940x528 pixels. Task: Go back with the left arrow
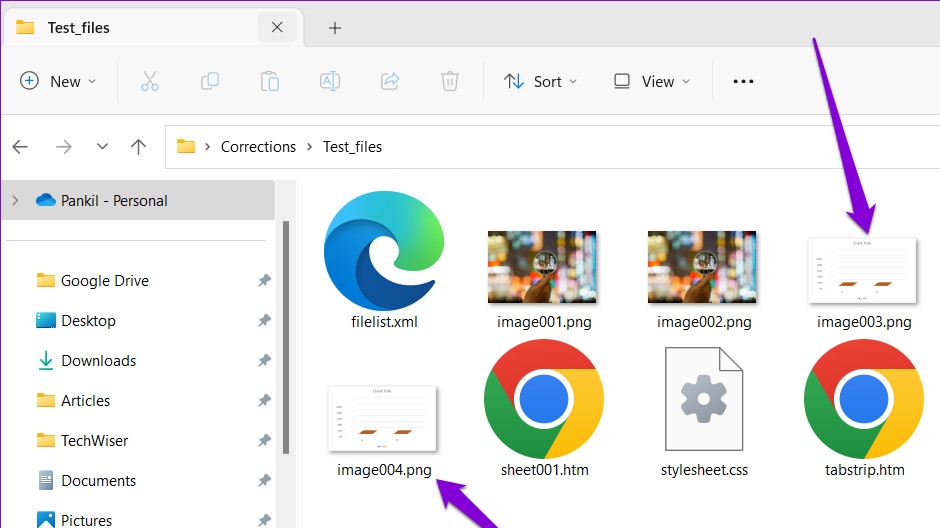tap(20, 147)
